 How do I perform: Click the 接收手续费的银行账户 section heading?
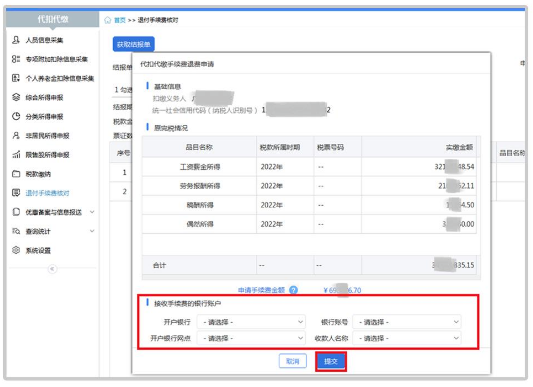[x=187, y=303]
